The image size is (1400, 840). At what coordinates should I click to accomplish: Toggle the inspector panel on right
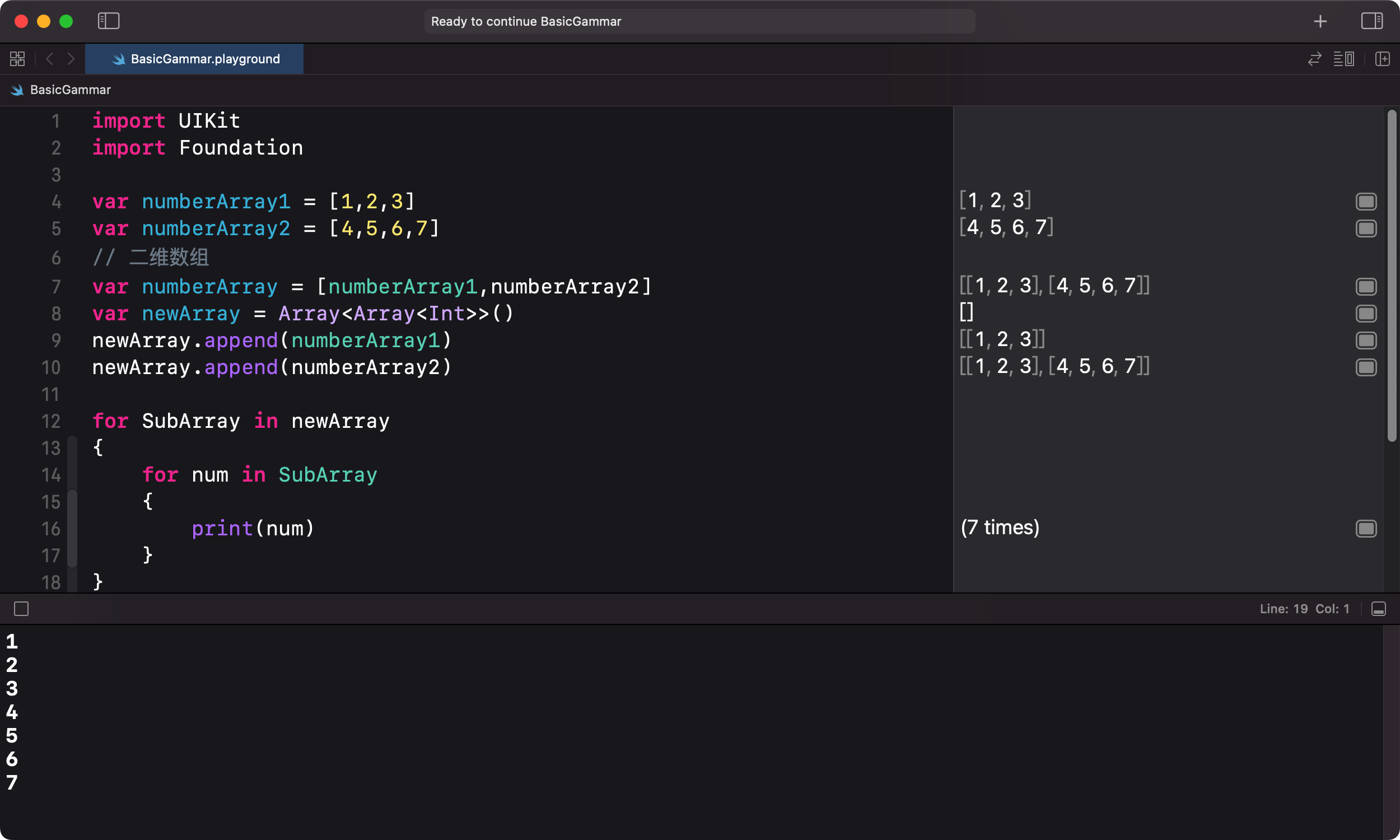point(1371,21)
